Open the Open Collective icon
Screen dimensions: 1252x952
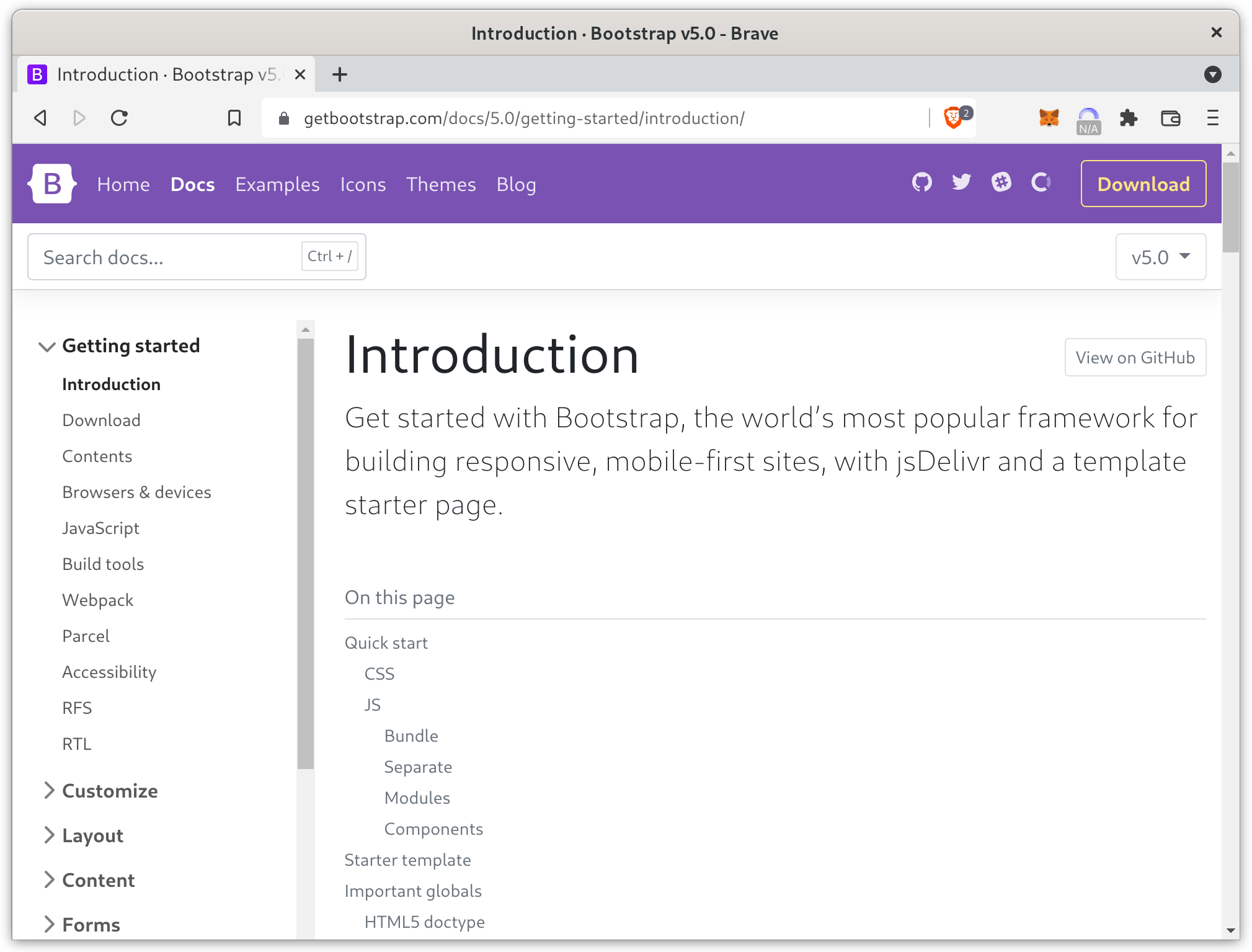[1041, 183]
